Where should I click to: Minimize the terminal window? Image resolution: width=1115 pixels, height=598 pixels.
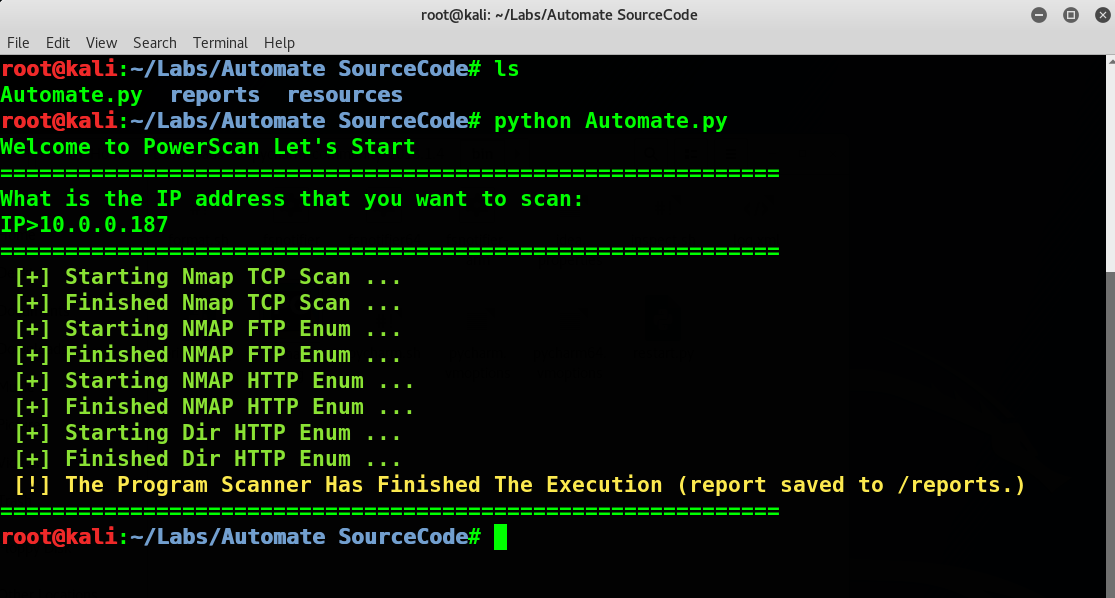click(x=1039, y=15)
